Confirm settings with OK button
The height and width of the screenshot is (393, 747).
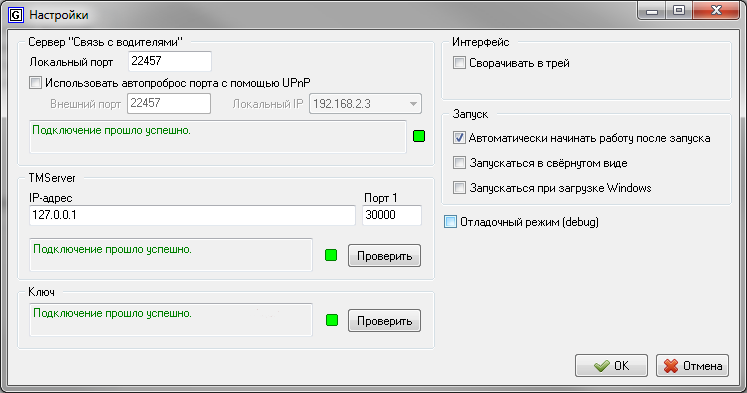[x=611, y=366]
